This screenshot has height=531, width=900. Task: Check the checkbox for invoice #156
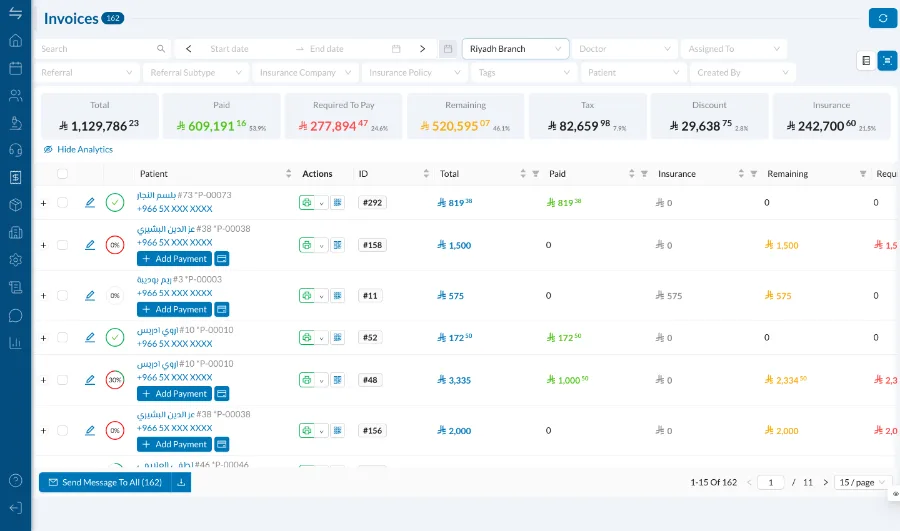pyautogui.click(x=63, y=431)
